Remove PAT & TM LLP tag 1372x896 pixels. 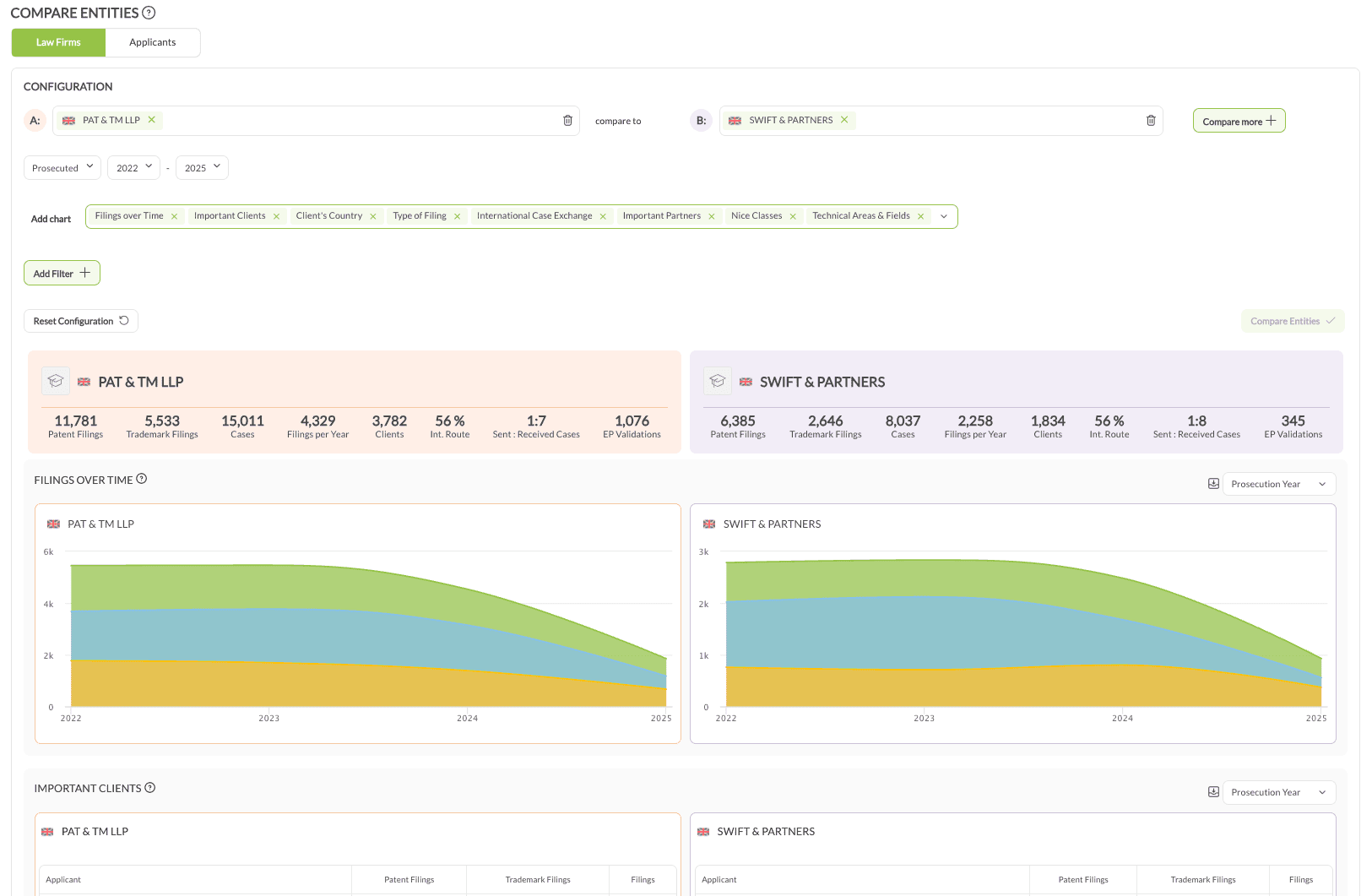click(152, 120)
